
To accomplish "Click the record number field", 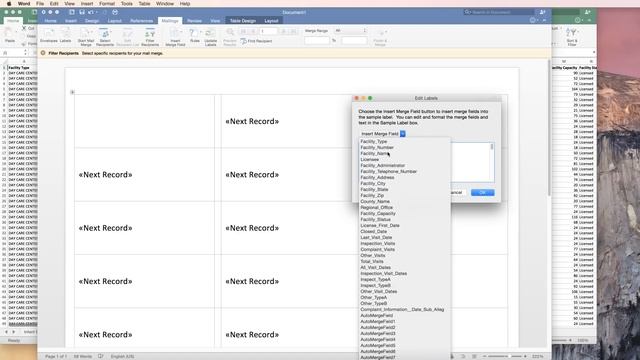I will coord(268,31).
